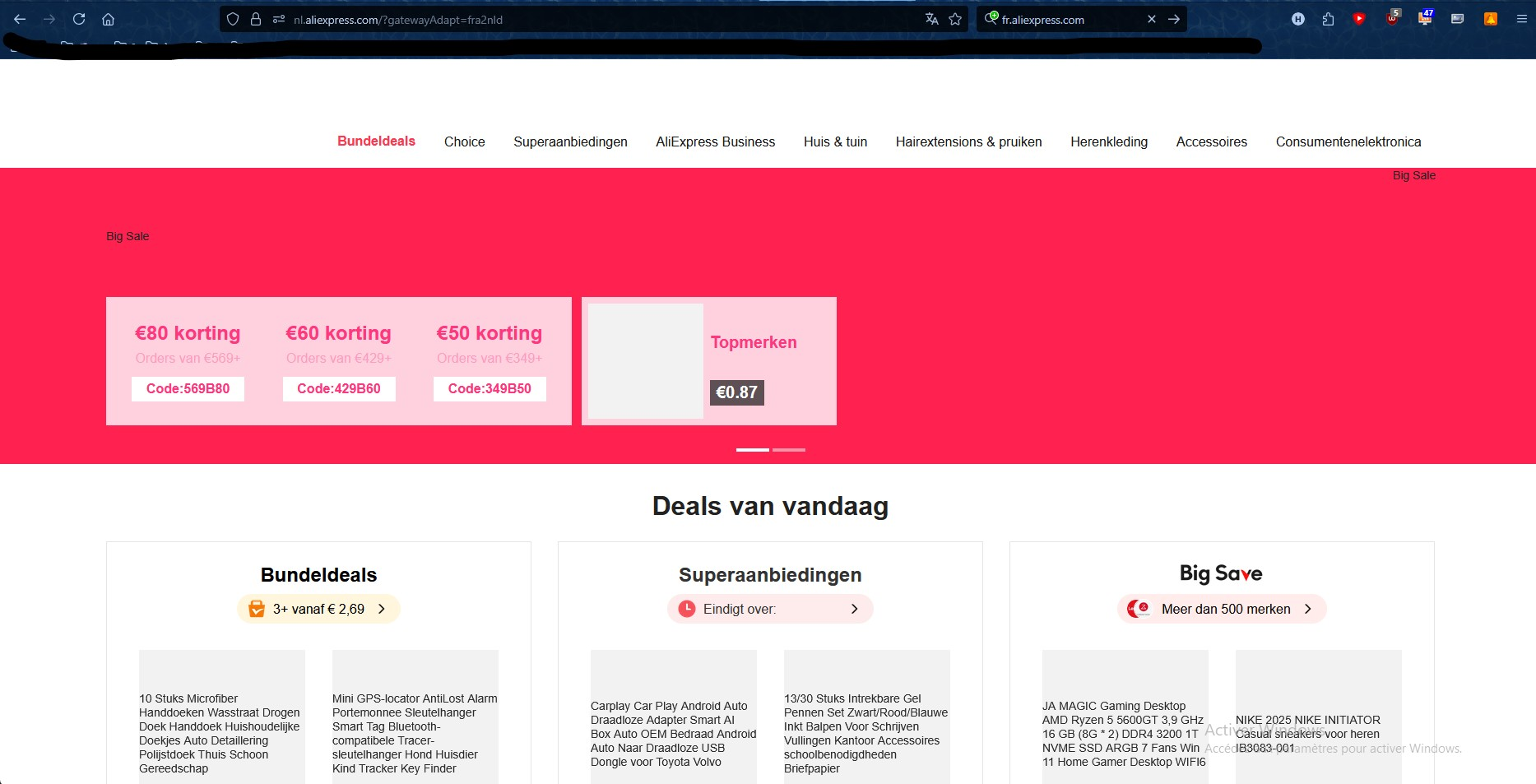This screenshot has height=784, width=1536.
Task: Click the Big Sale banner title text
Action: point(128,236)
